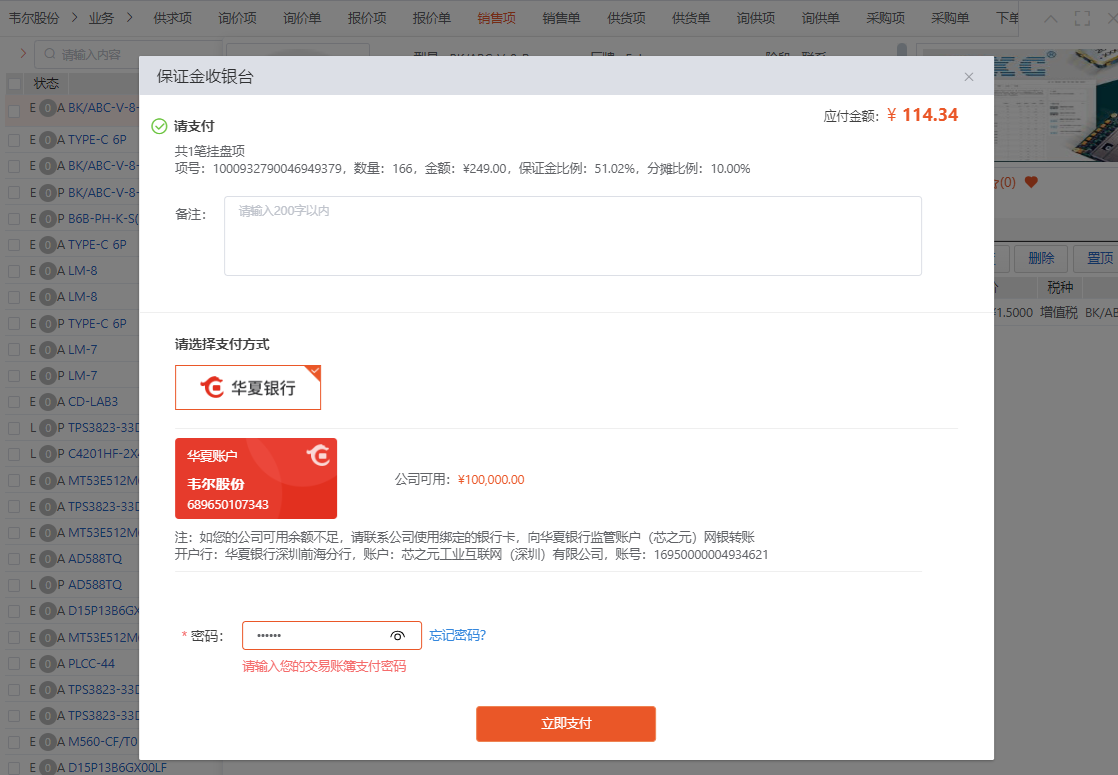Click the 华夏账户 red account card
The image size is (1118, 775).
tap(256, 478)
